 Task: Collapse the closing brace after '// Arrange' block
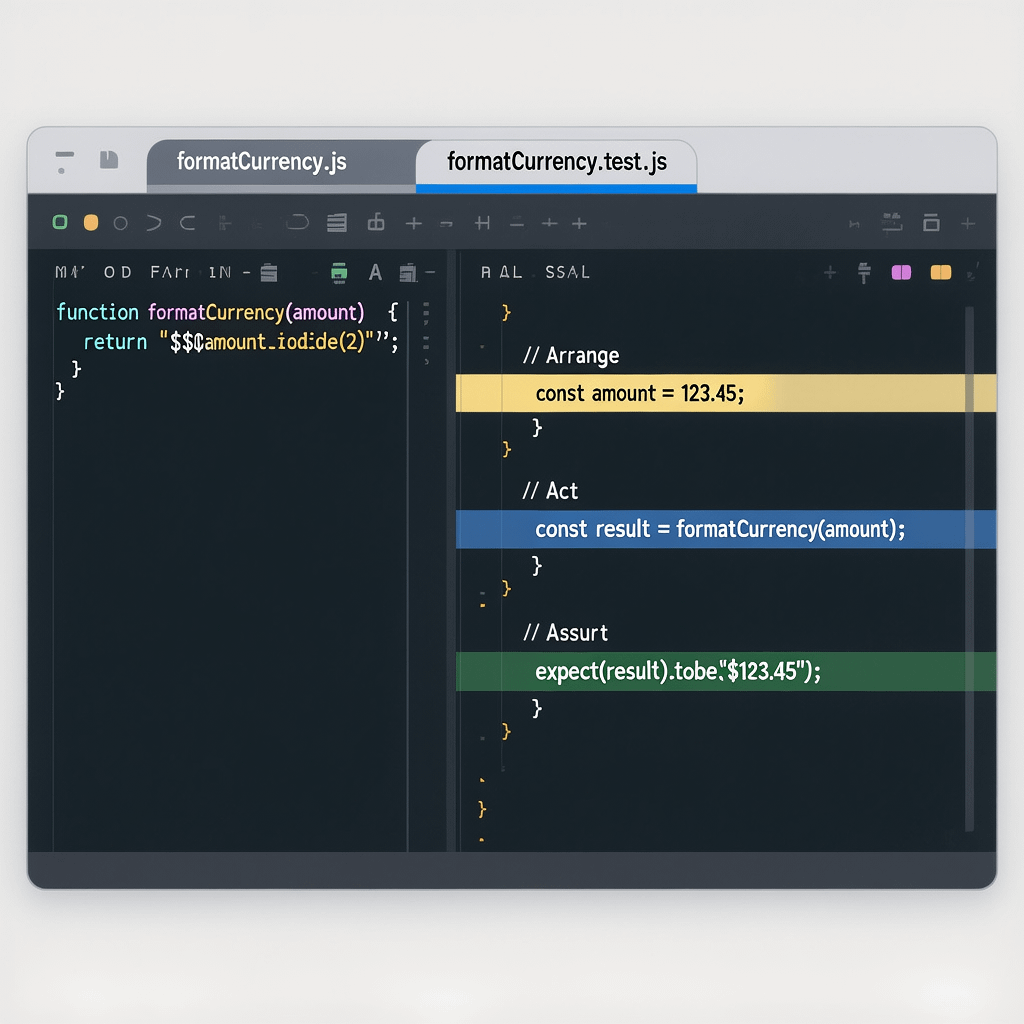click(x=537, y=427)
